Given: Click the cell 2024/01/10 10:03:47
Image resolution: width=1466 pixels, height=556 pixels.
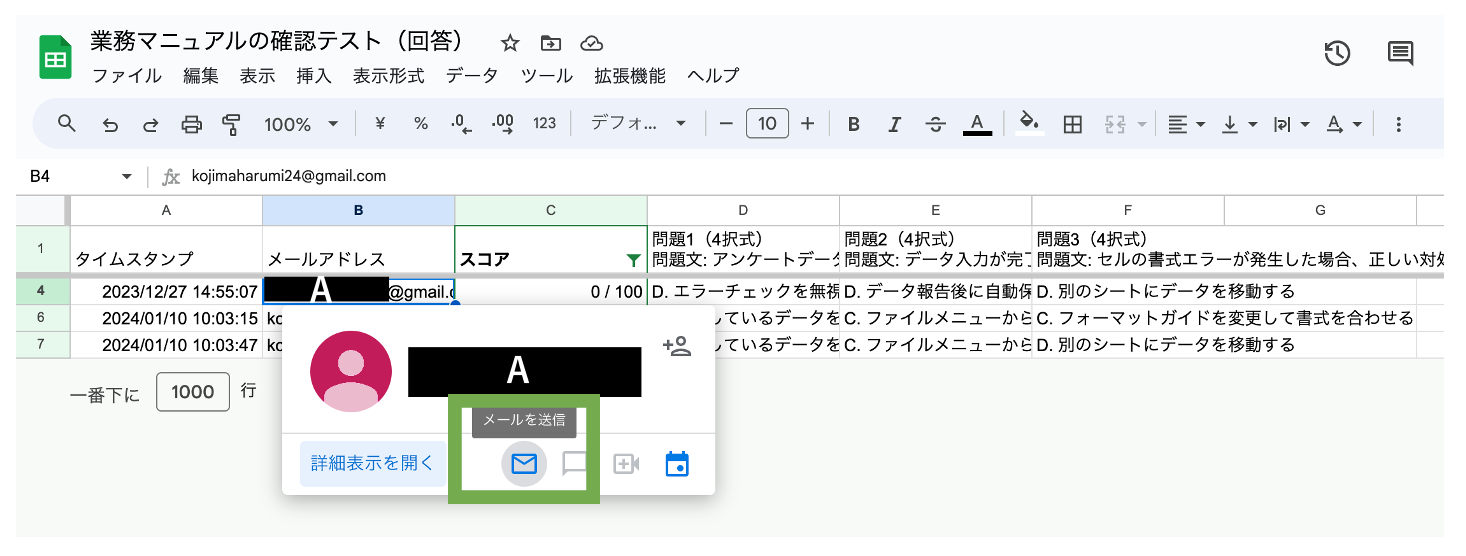Looking at the screenshot, I should [x=166, y=345].
